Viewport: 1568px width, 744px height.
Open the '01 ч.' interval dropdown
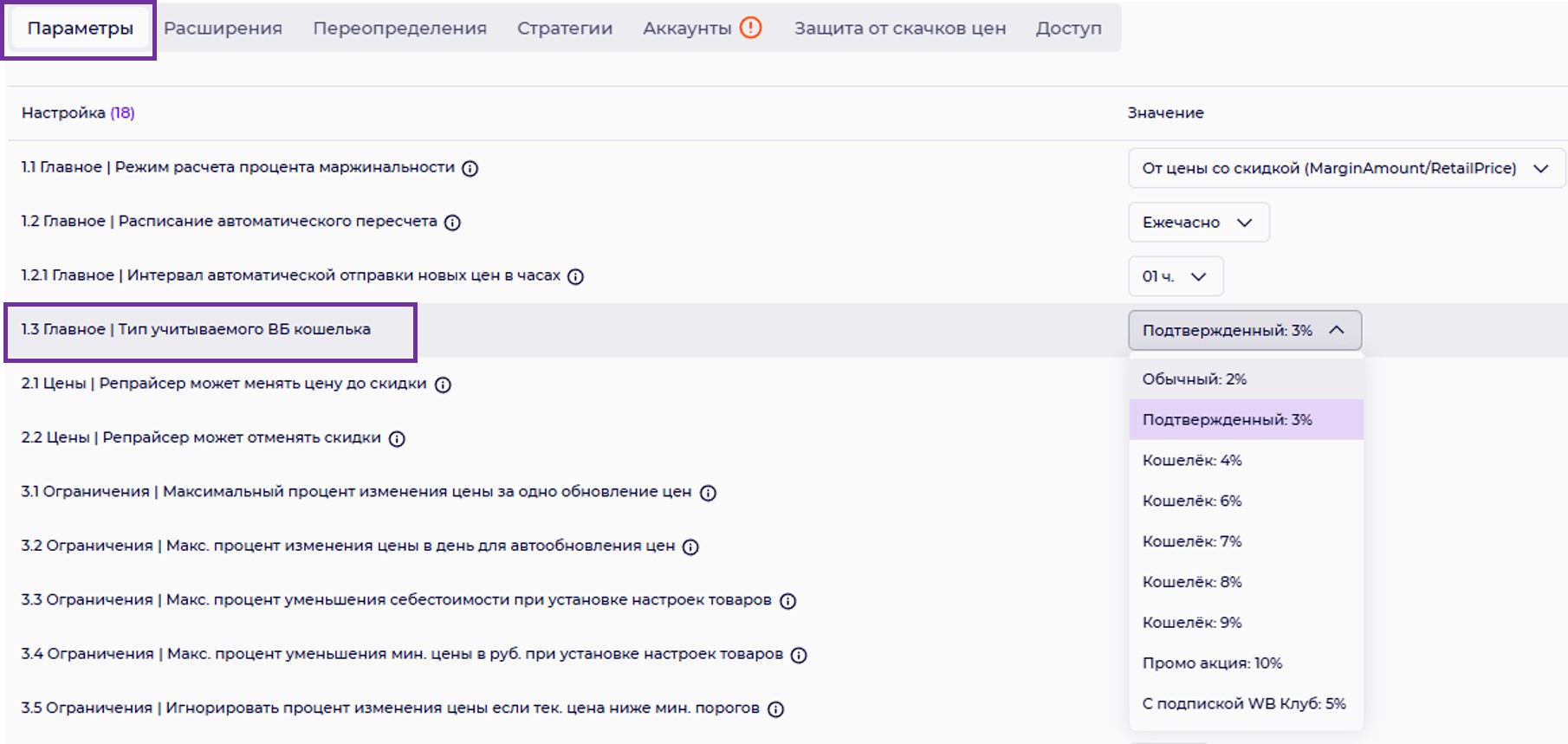(x=1175, y=276)
